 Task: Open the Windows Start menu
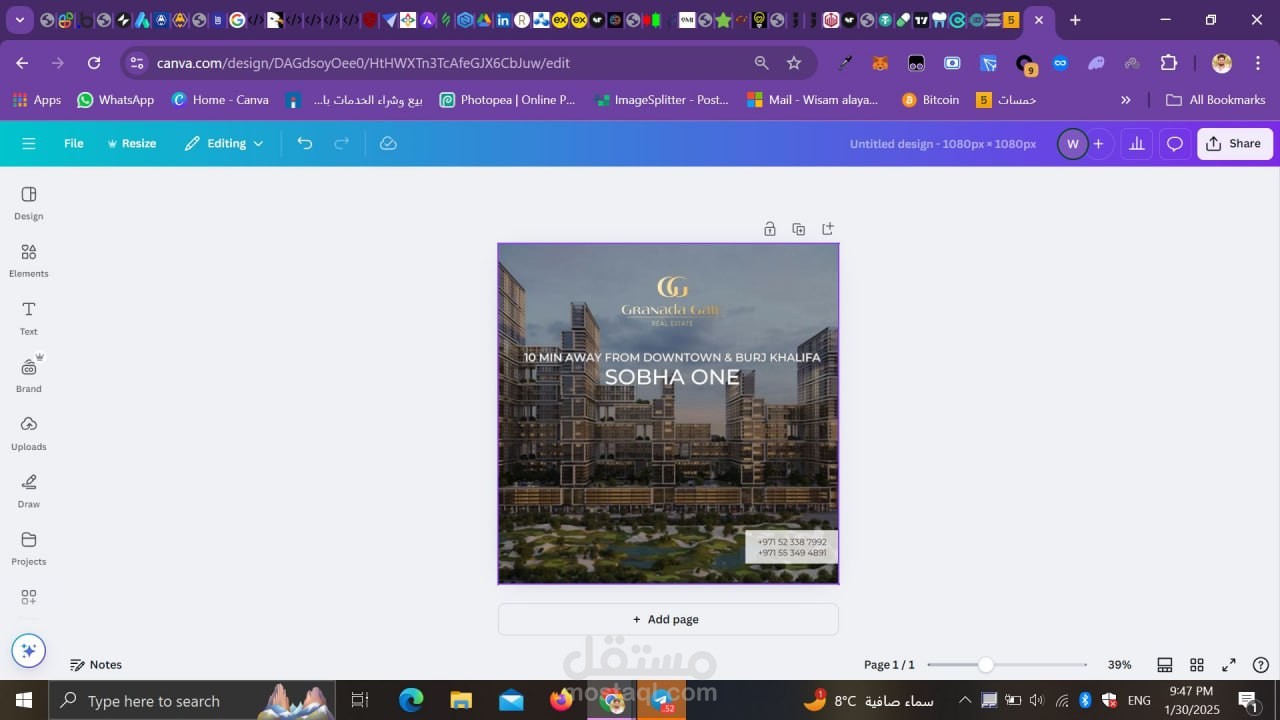24,700
